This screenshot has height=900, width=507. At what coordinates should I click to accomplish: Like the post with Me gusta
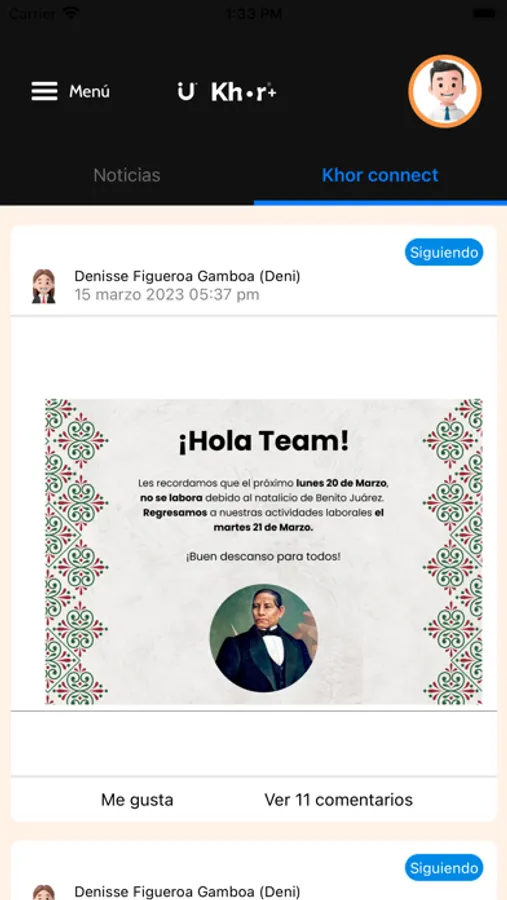point(137,800)
